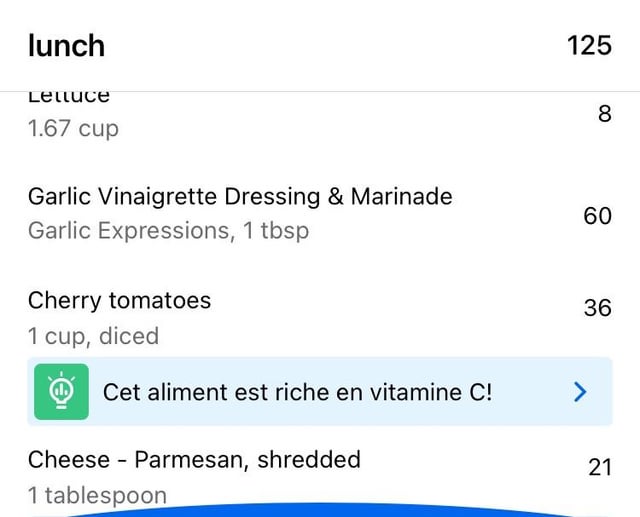Select the Cherry tomatoes calorie value 36
640x517 pixels.
(598, 308)
